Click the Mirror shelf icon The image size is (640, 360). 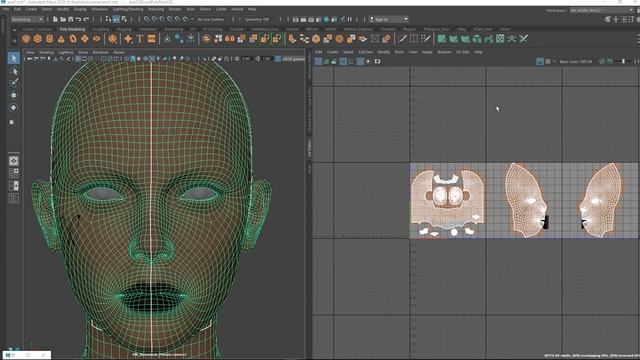coord(230,39)
